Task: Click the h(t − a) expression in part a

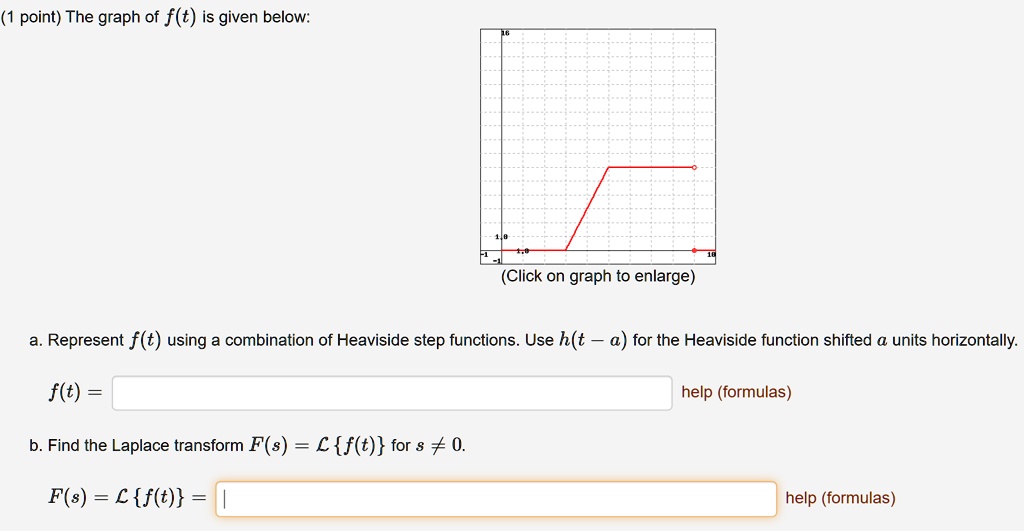Action: [x=593, y=340]
